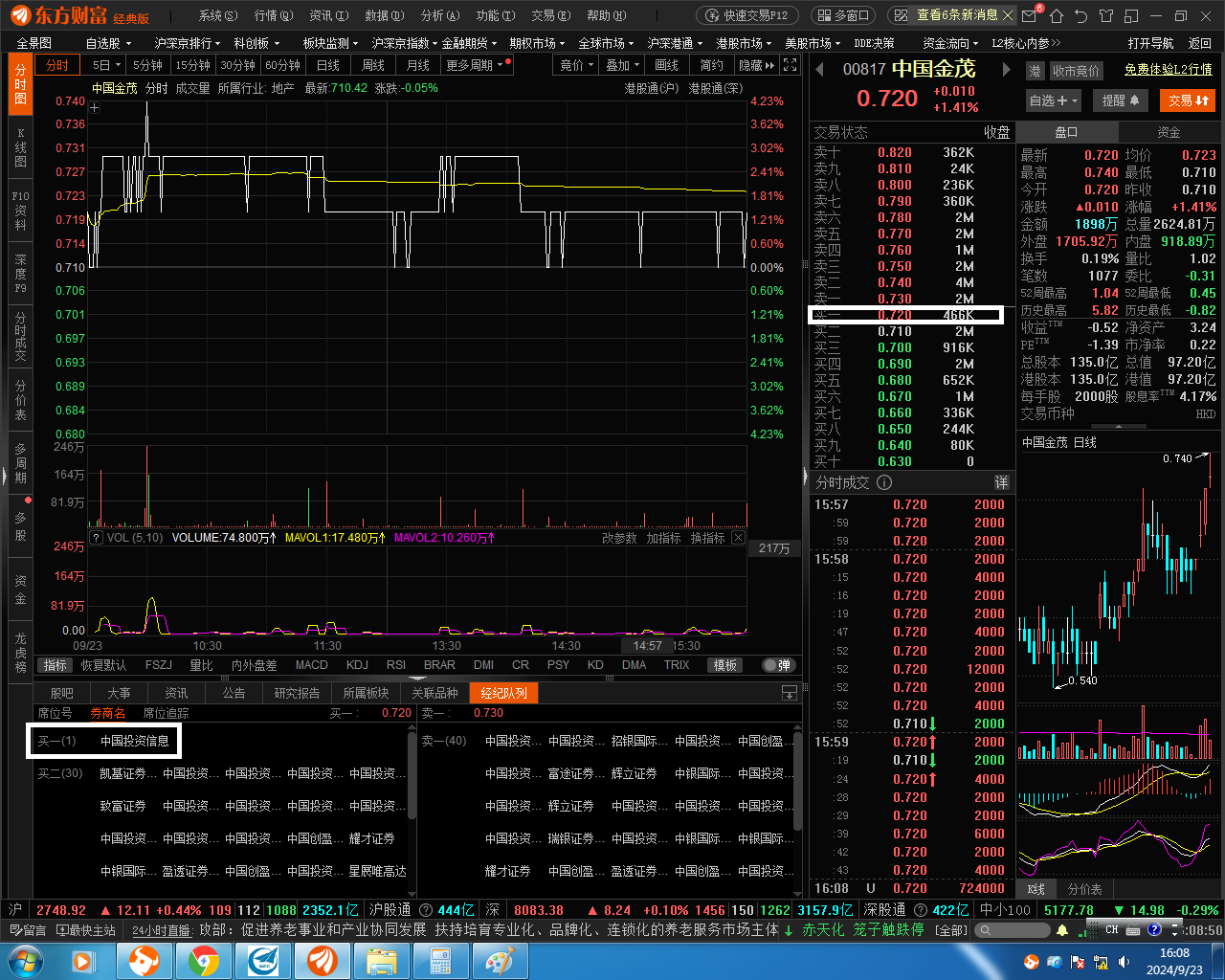Click the alert bell icon in bottom bar

click(1062, 929)
